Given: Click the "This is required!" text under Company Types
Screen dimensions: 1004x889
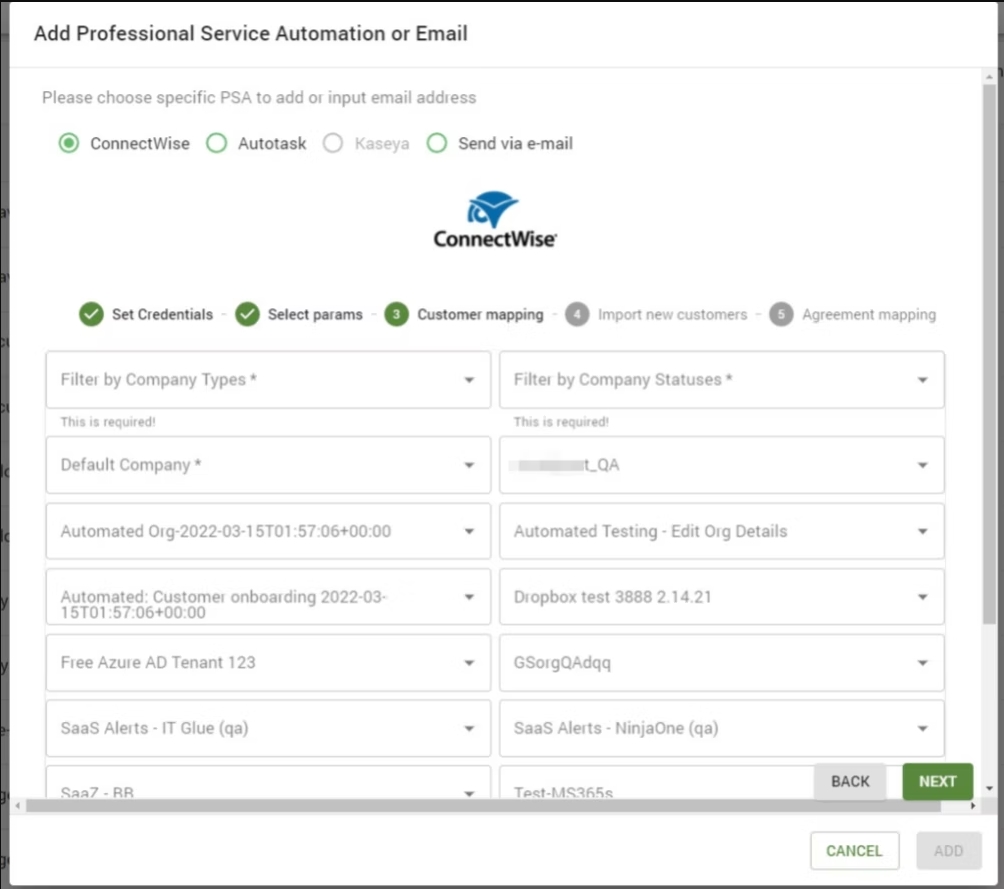Looking at the screenshot, I should point(108,422).
